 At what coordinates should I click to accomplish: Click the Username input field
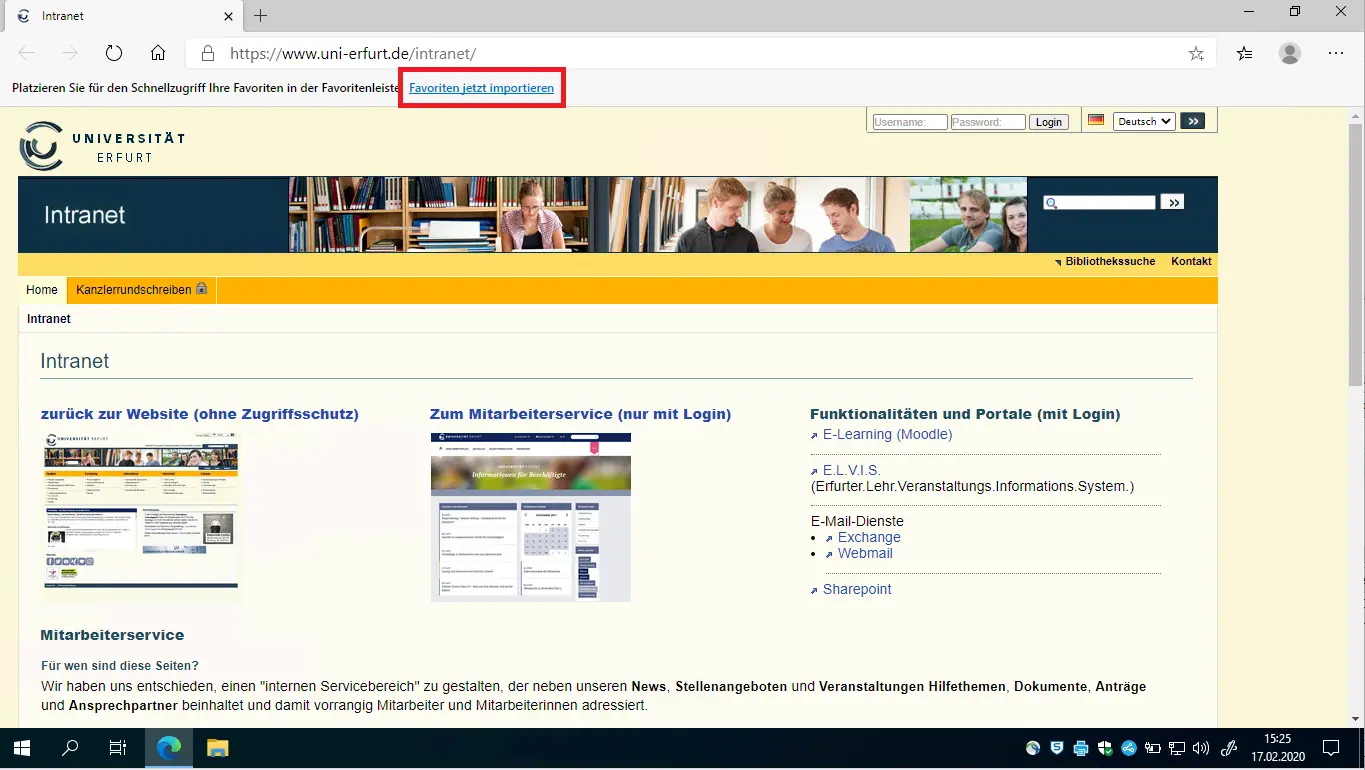[909, 122]
